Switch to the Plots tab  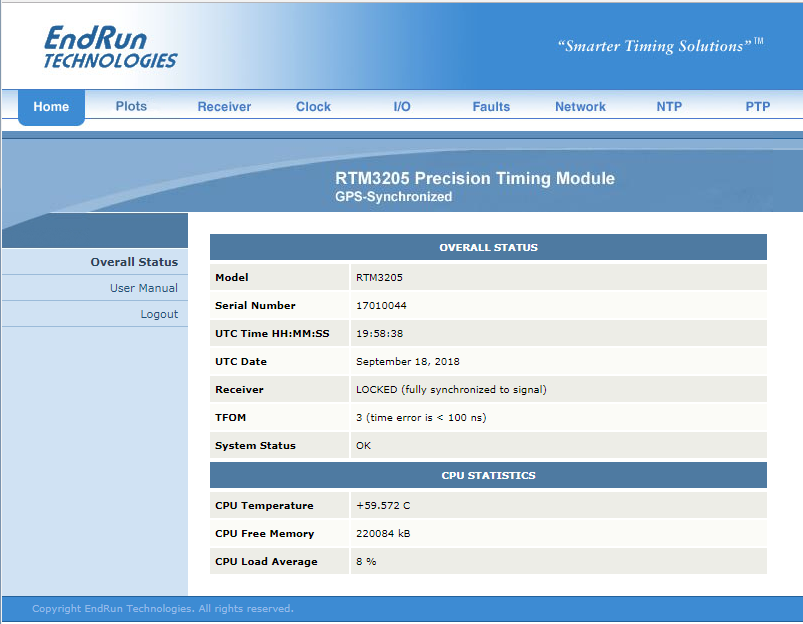131,106
